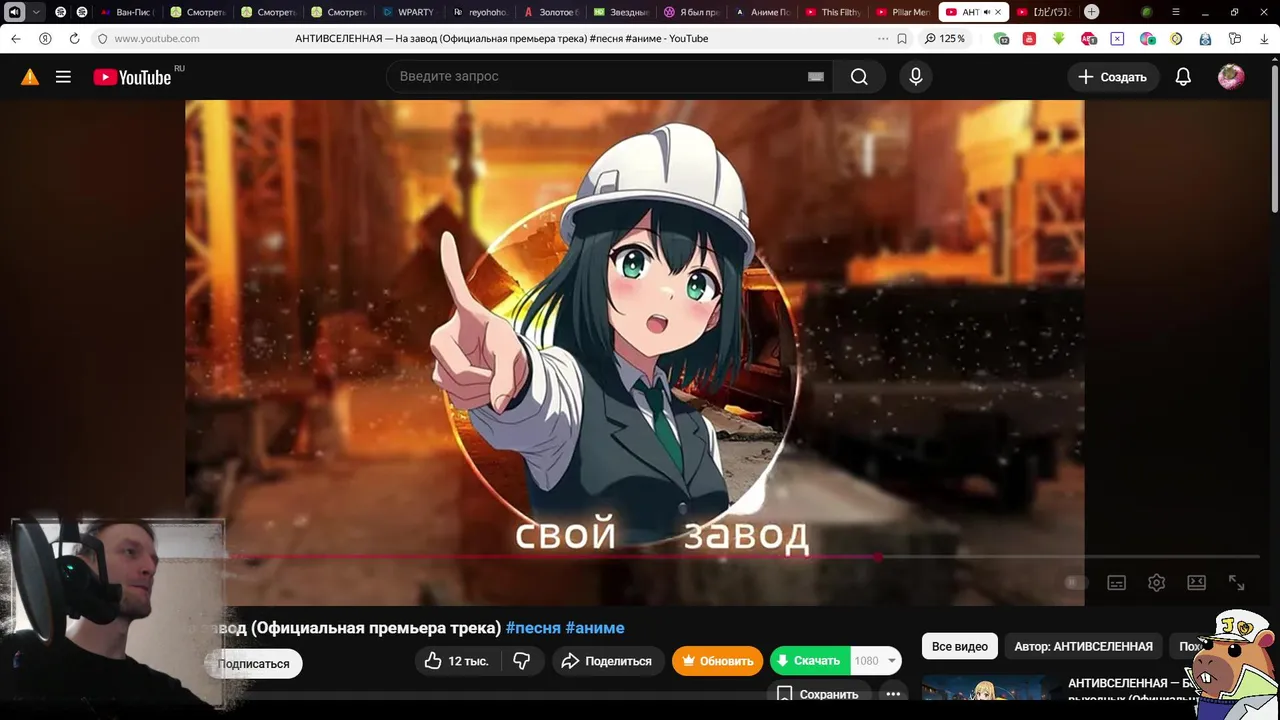This screenshot has height=720, width=1280.
Task: Close the active АНТ YouTube tab
Action: click(998, 12)
